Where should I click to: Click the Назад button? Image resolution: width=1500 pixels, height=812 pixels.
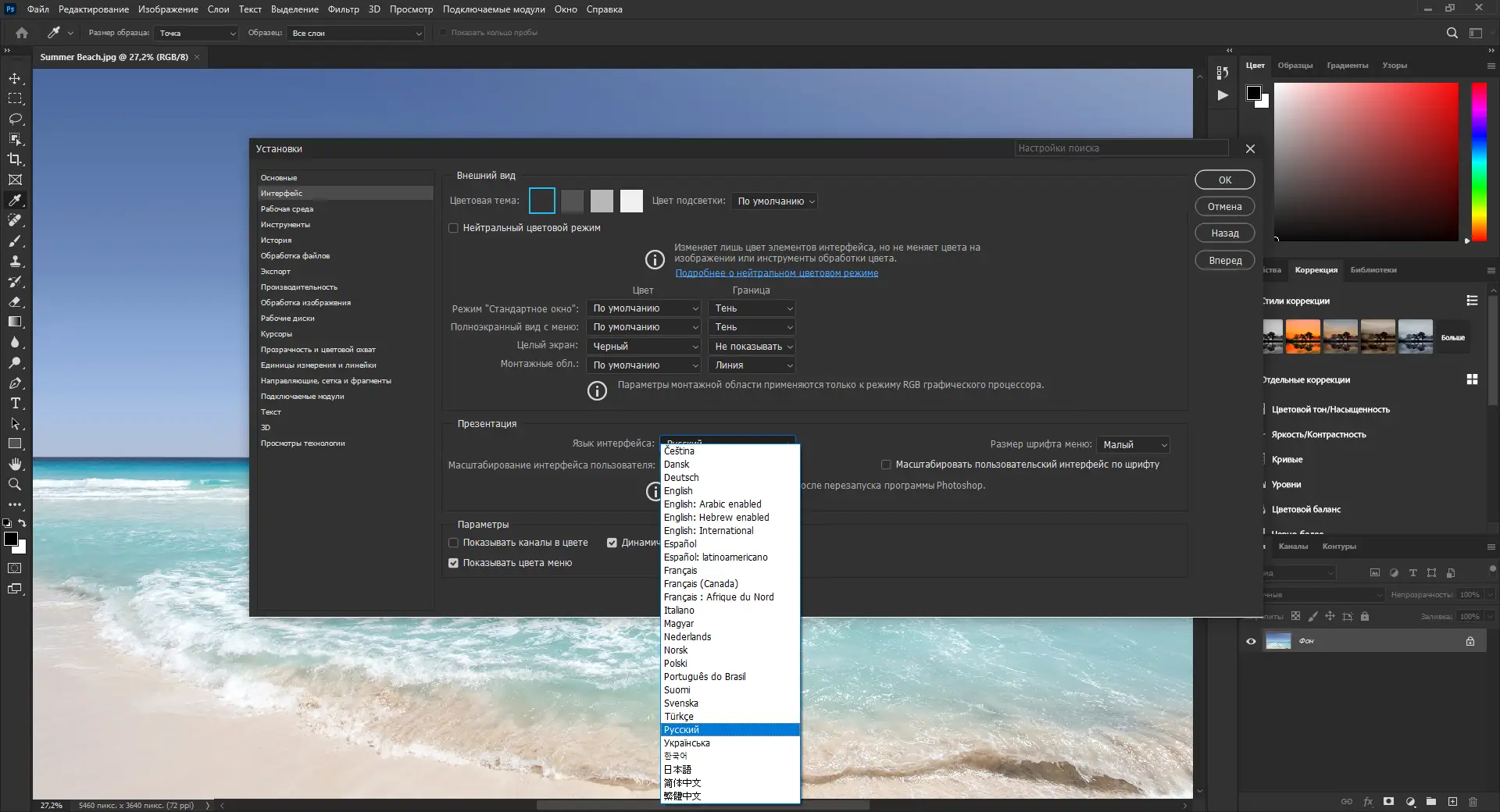click(x=1225, y=233)
